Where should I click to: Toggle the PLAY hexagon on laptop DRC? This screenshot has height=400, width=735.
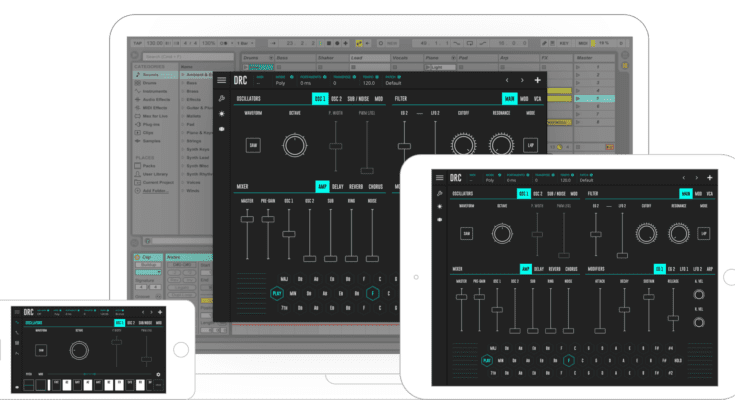(x=276, y=293)
